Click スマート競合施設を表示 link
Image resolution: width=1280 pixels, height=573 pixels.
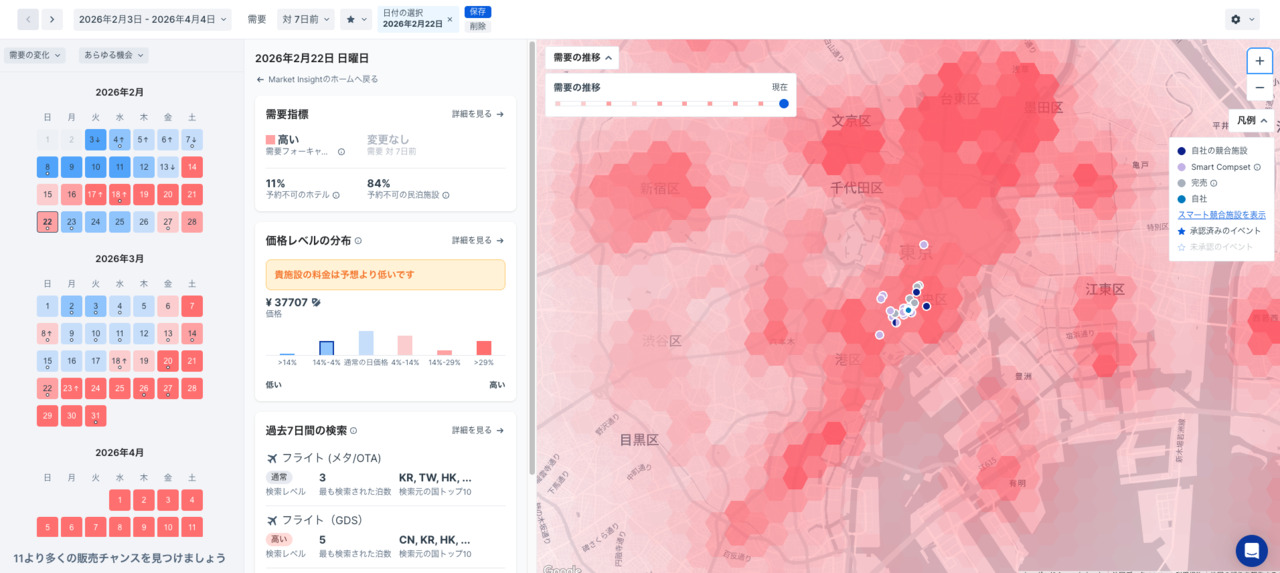(1222, 215)
